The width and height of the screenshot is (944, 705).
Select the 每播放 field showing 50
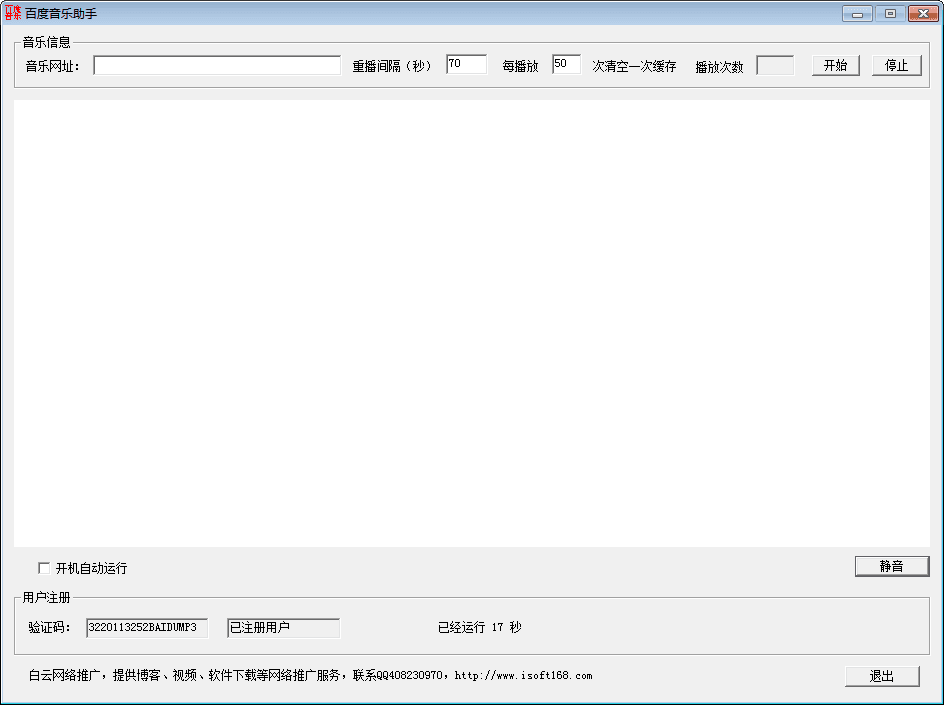coord(566,63)
